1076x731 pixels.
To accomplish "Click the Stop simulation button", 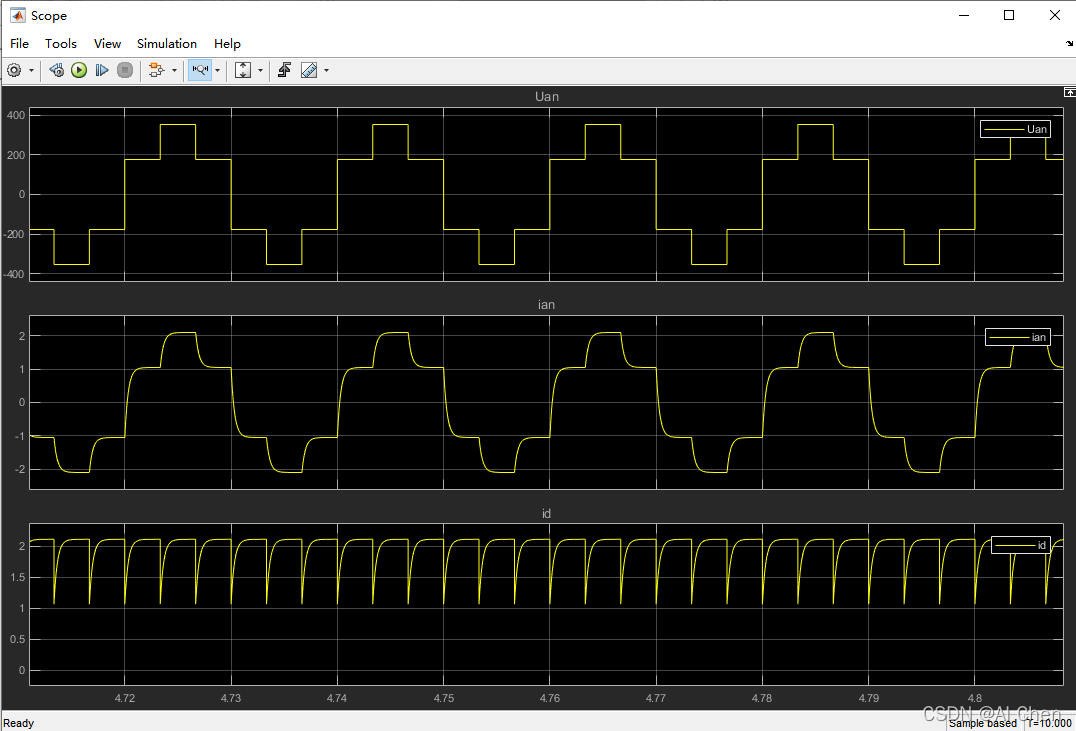I will click(x=125, y=70).
